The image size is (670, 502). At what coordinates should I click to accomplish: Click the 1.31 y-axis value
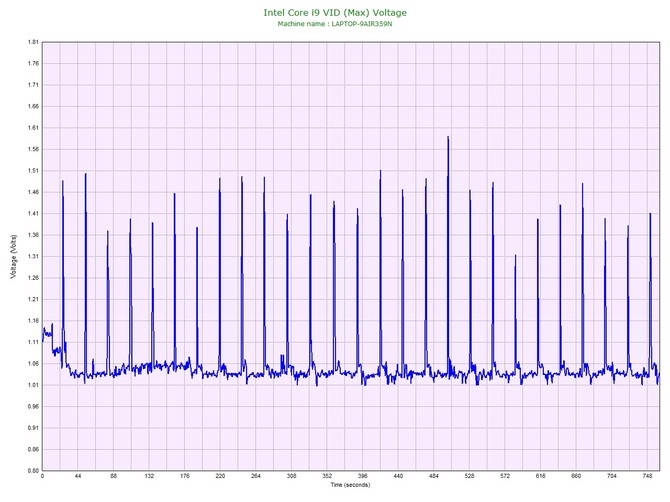[x=33, y=257]
